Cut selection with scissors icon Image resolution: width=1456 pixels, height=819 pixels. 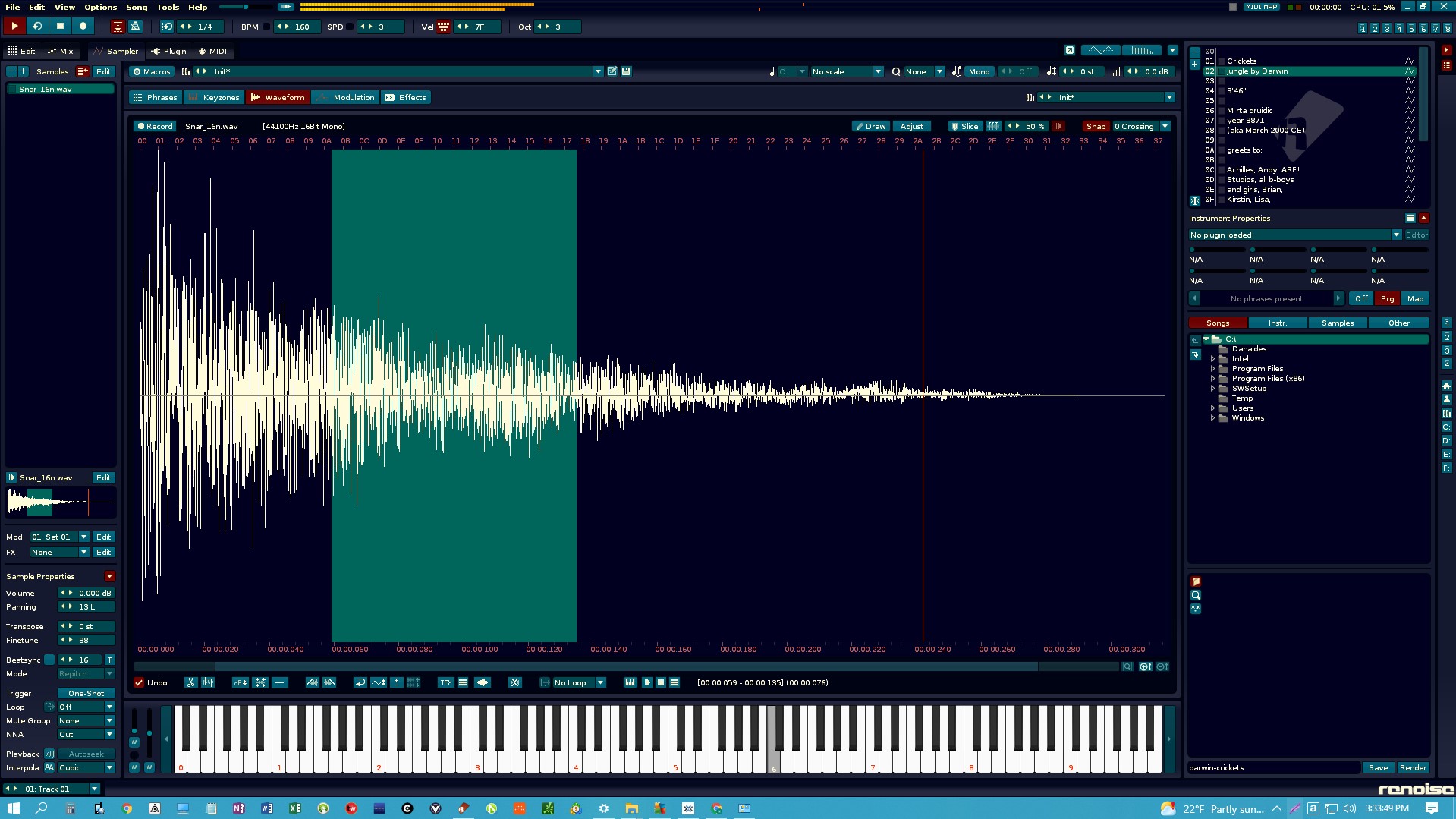pyautogui.click(x=190, y=682)
